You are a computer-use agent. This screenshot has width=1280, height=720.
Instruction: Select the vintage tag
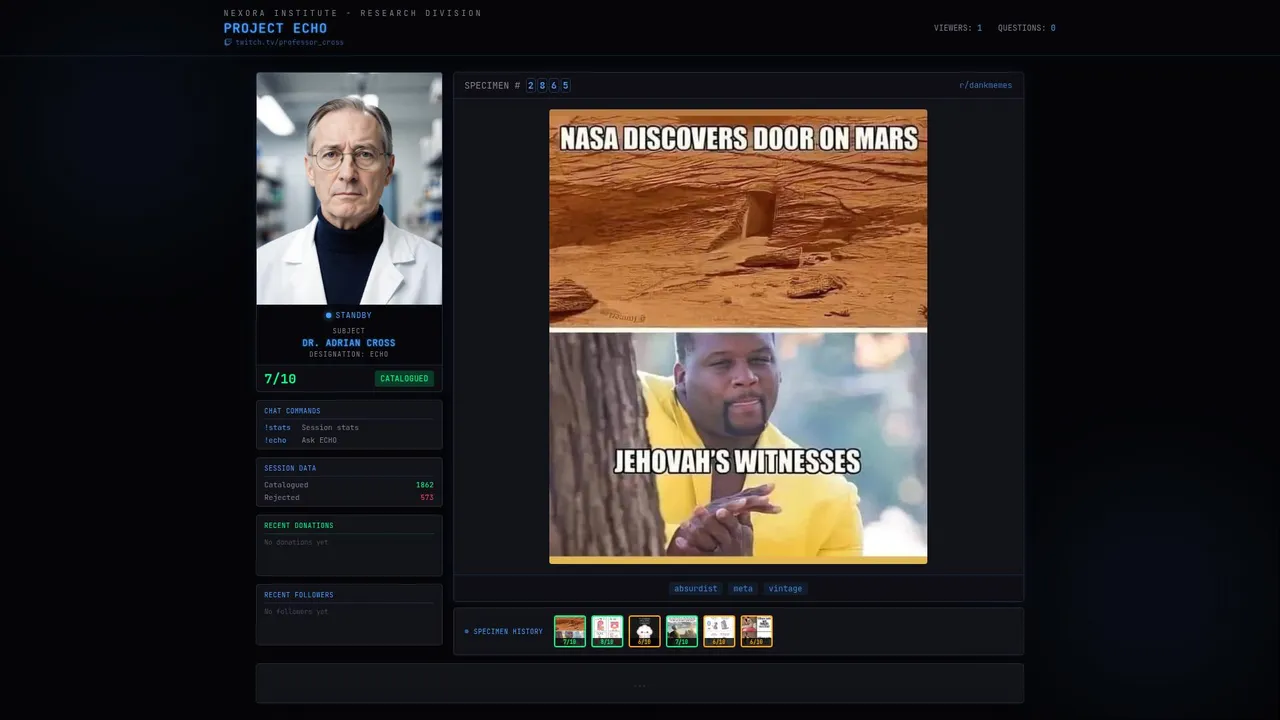pyautogui.click(x=785, y=589)
